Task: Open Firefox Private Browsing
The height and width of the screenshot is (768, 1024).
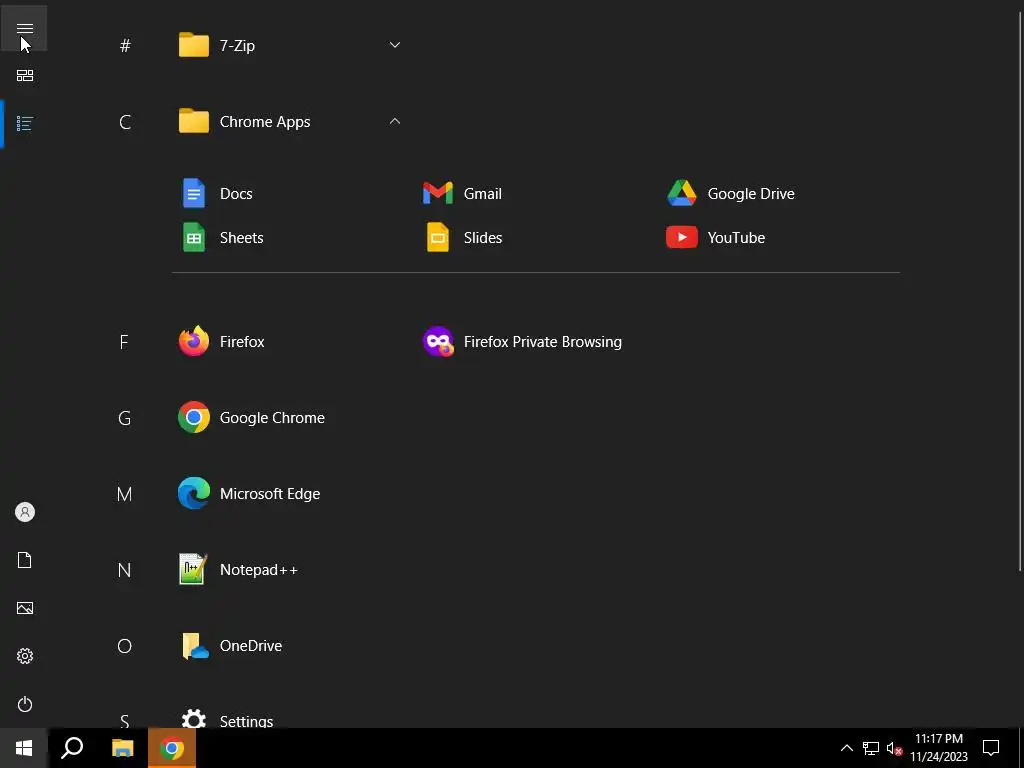Action: click(x=522, y=342)
